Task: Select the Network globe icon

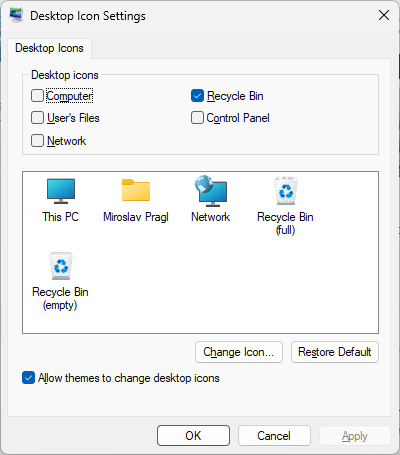Action: click(211, 190)
